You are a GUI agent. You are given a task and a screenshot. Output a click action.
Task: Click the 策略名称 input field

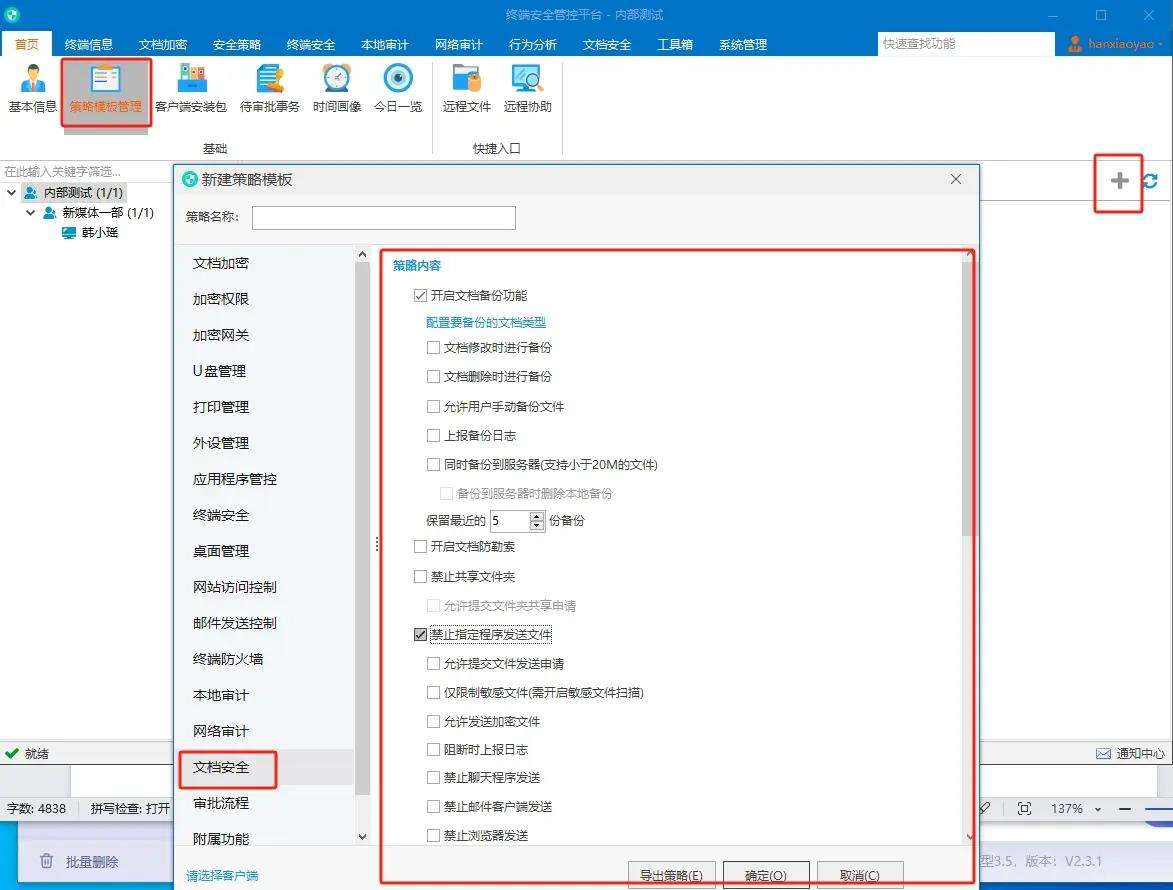(x=384, y=218)
